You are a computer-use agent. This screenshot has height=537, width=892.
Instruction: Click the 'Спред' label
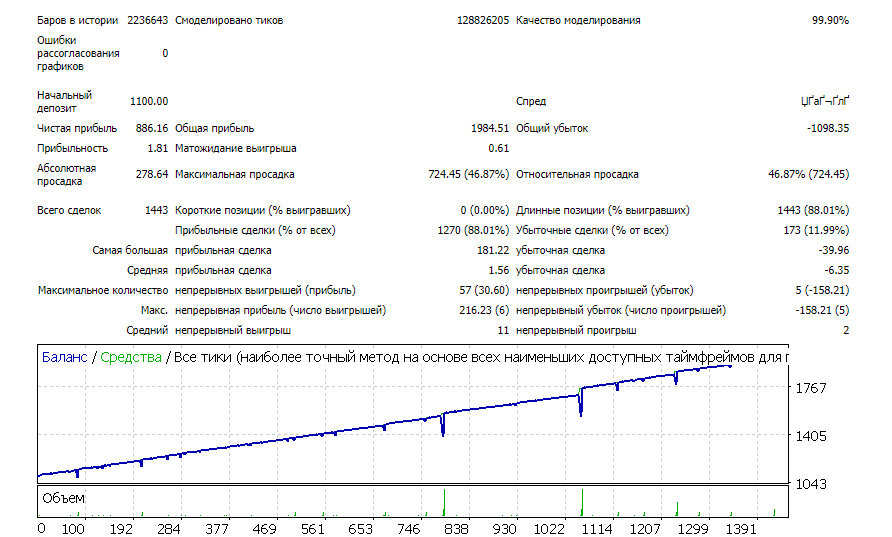tap(531, 101)
